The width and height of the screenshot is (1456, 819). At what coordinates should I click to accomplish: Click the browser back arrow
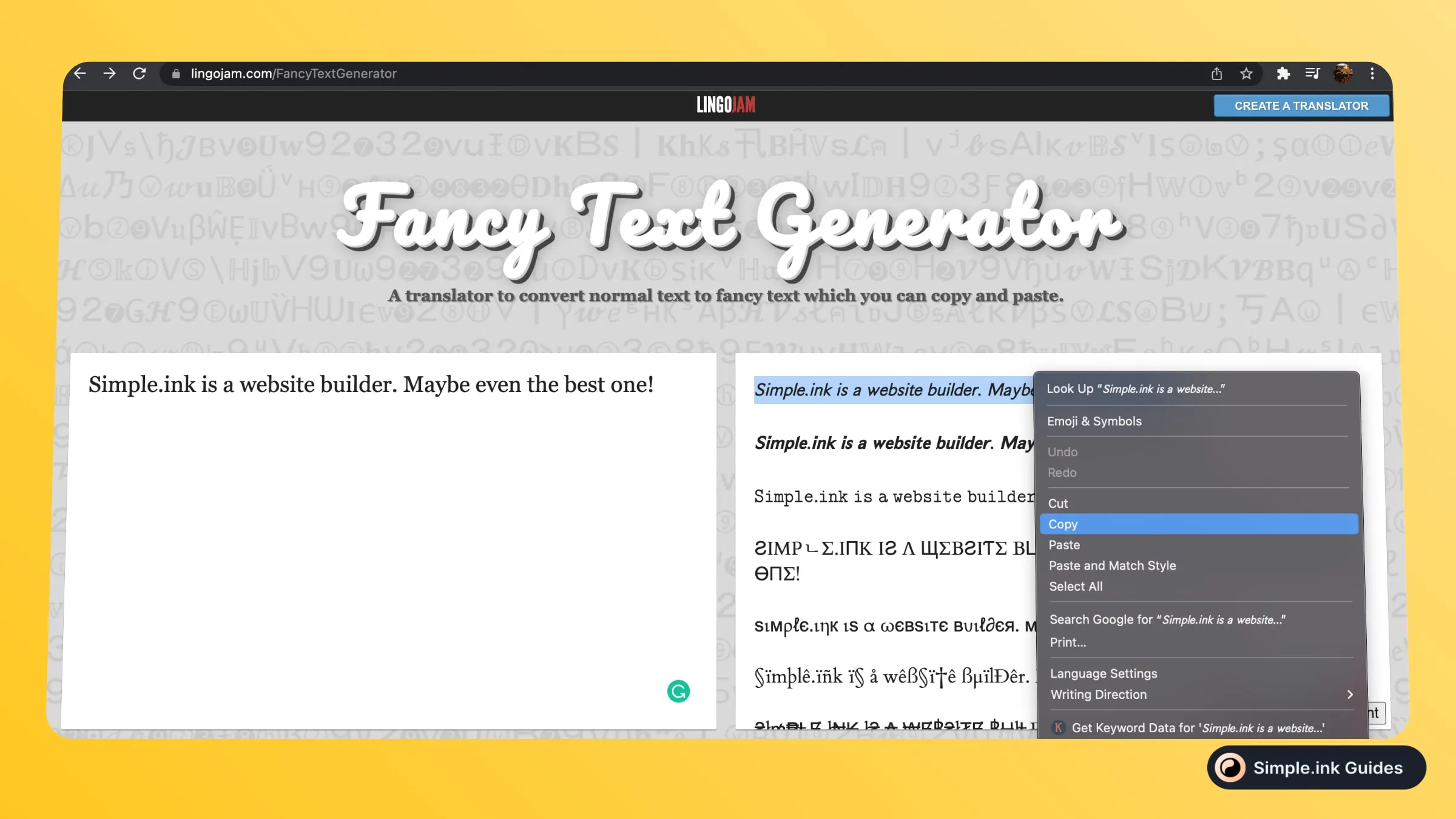[x=80, y=73]
